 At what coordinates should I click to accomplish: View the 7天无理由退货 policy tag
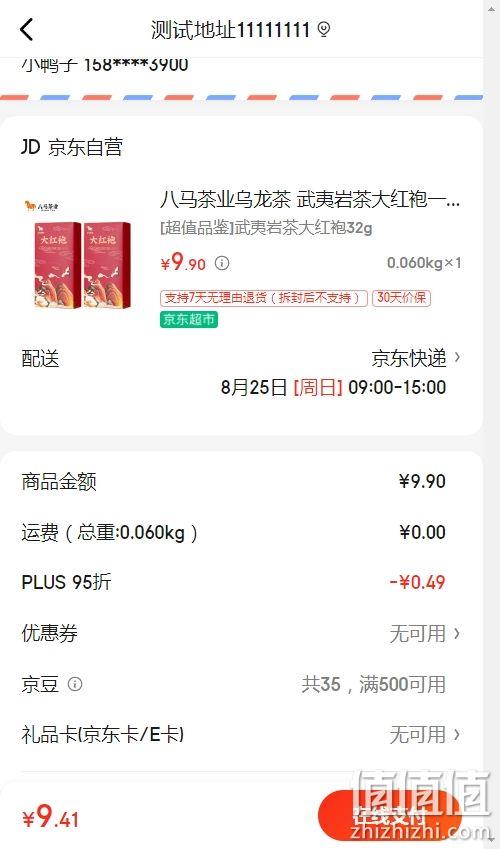coord(264,298)
